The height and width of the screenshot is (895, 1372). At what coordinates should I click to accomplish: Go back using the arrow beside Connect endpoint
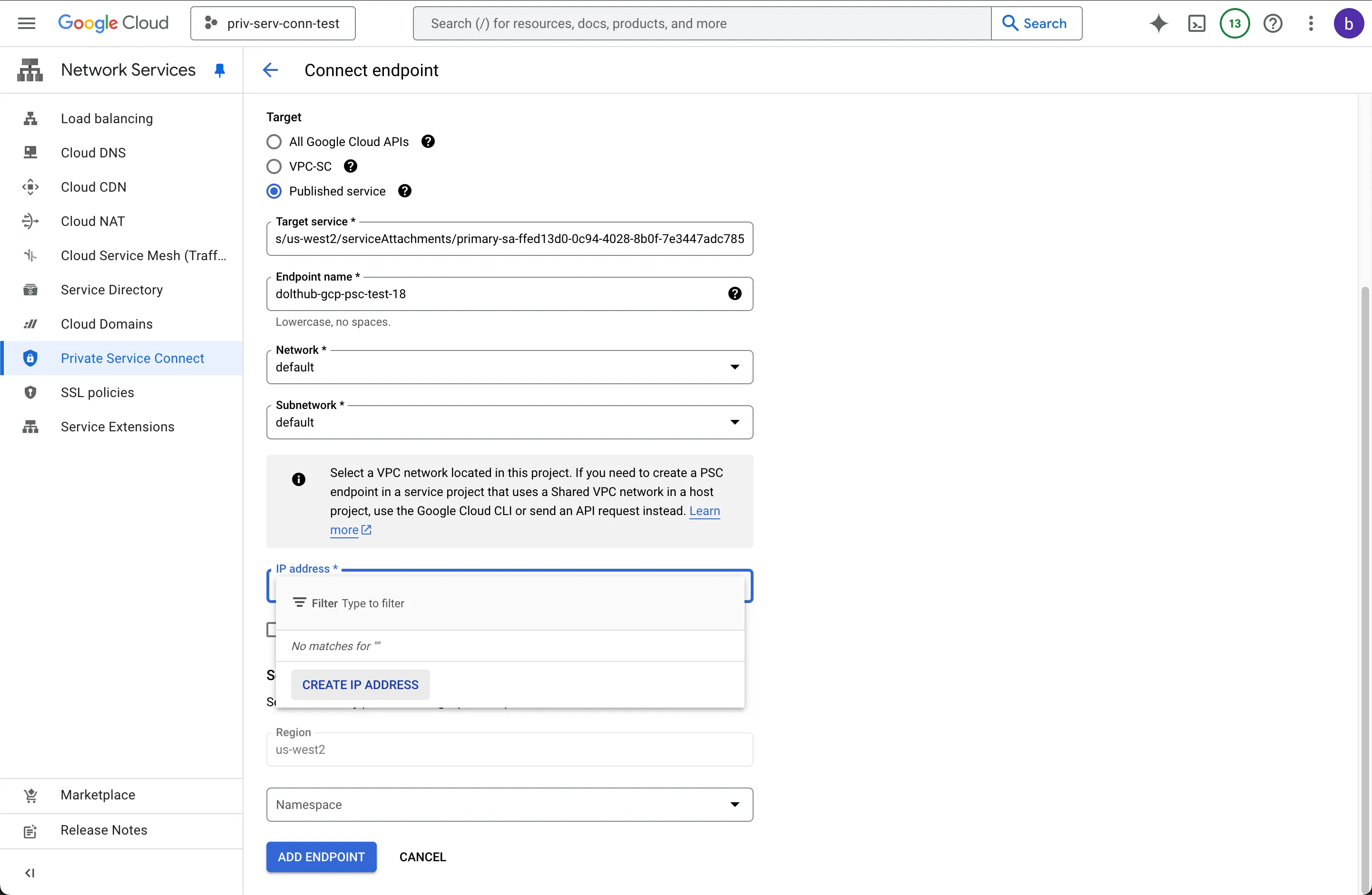(270, 70)
